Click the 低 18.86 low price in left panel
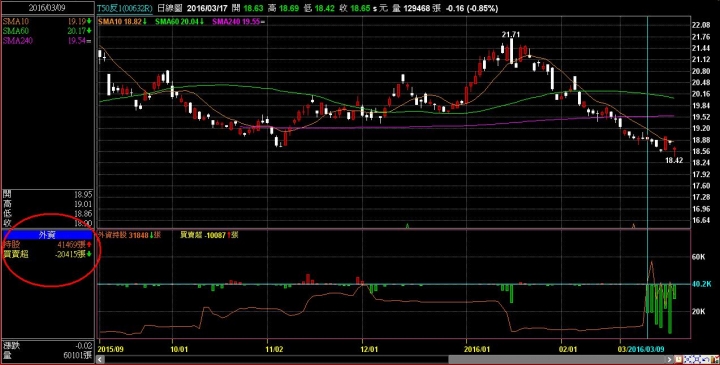This screenshot has width=720, height=365. click(x=47, y=213)
